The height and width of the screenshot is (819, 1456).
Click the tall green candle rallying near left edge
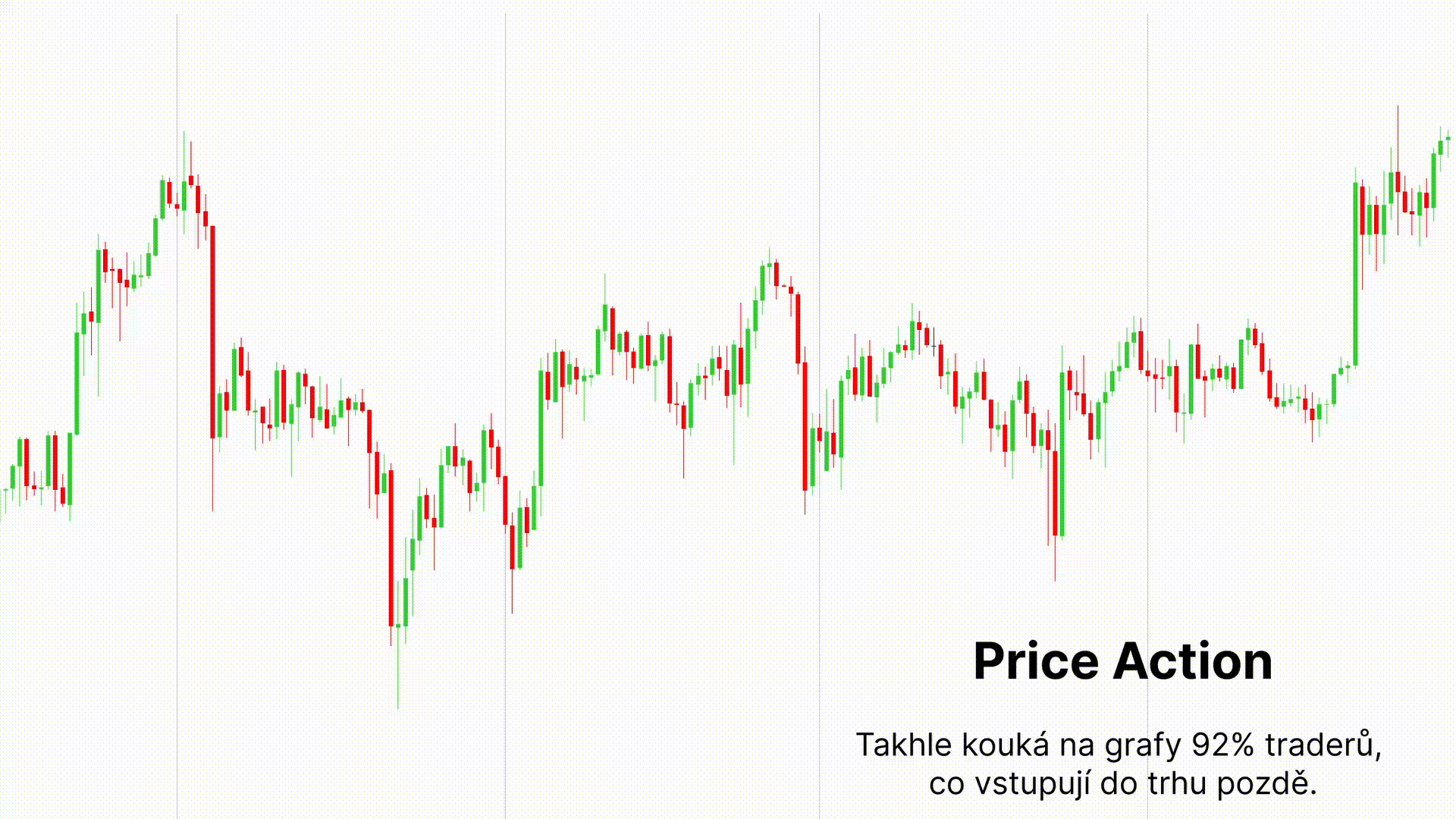pos(77,383)
